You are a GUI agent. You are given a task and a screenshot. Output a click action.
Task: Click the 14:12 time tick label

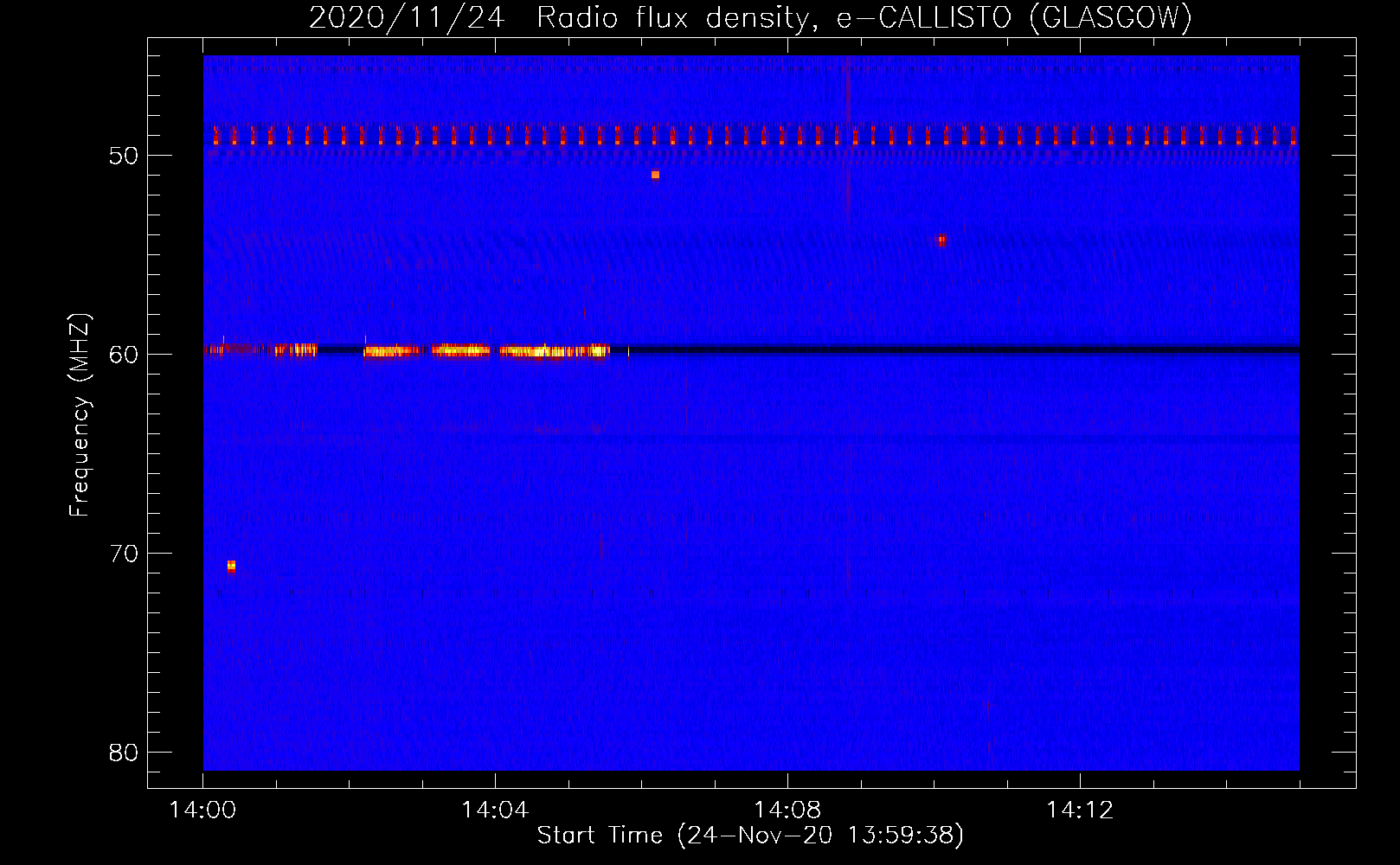[1080, 811]
